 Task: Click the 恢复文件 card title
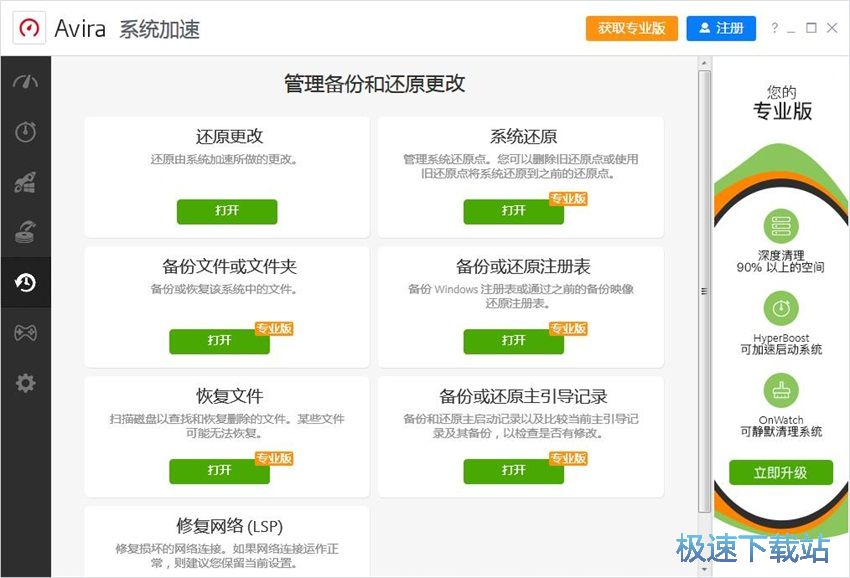(x=229, y=396)
